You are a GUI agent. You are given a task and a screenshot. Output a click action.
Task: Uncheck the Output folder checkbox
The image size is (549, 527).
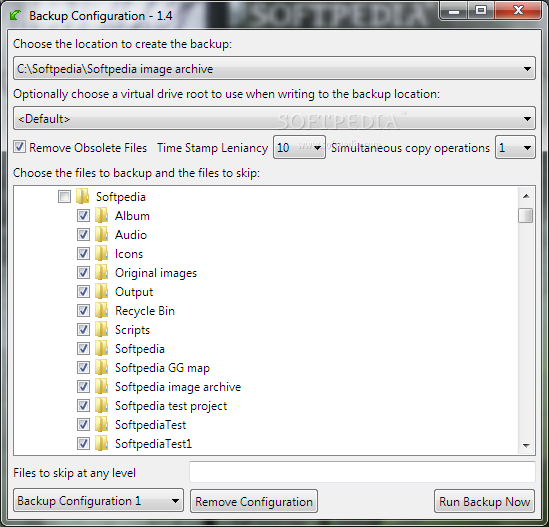(83, 291)
